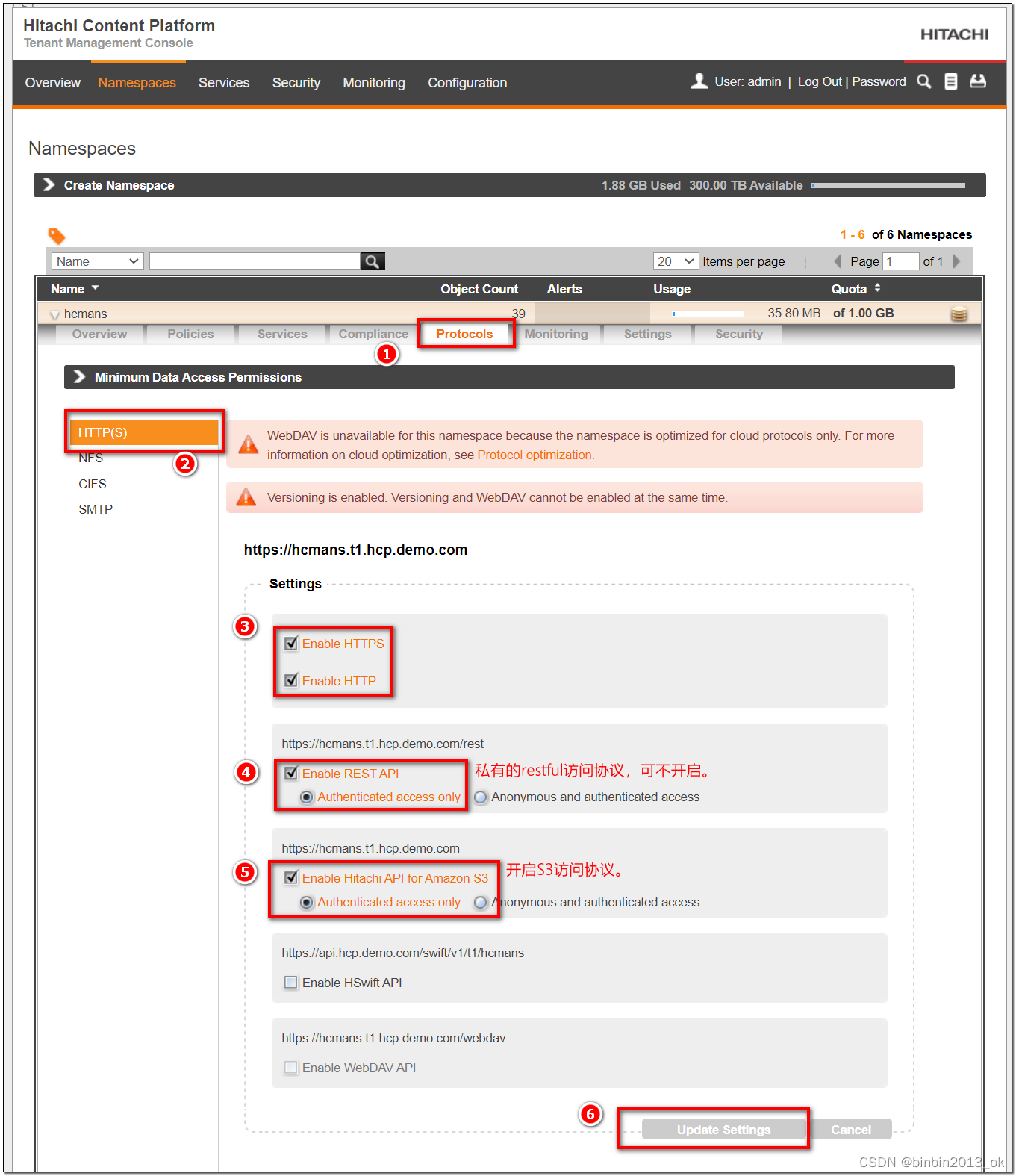Click the hcmans stacked disks icon
1016x1176 pixels.
click(x=959, y=314)
